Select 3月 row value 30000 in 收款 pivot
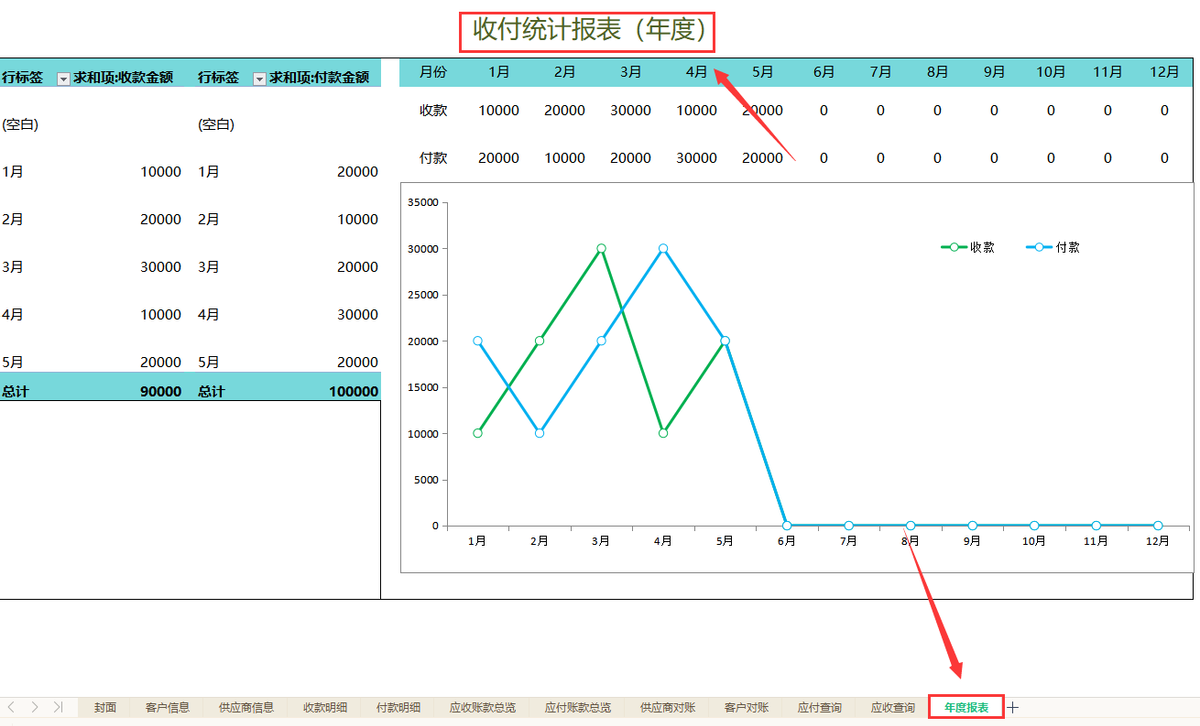Viewport: 1200px width, 726px height. (161, 267)
